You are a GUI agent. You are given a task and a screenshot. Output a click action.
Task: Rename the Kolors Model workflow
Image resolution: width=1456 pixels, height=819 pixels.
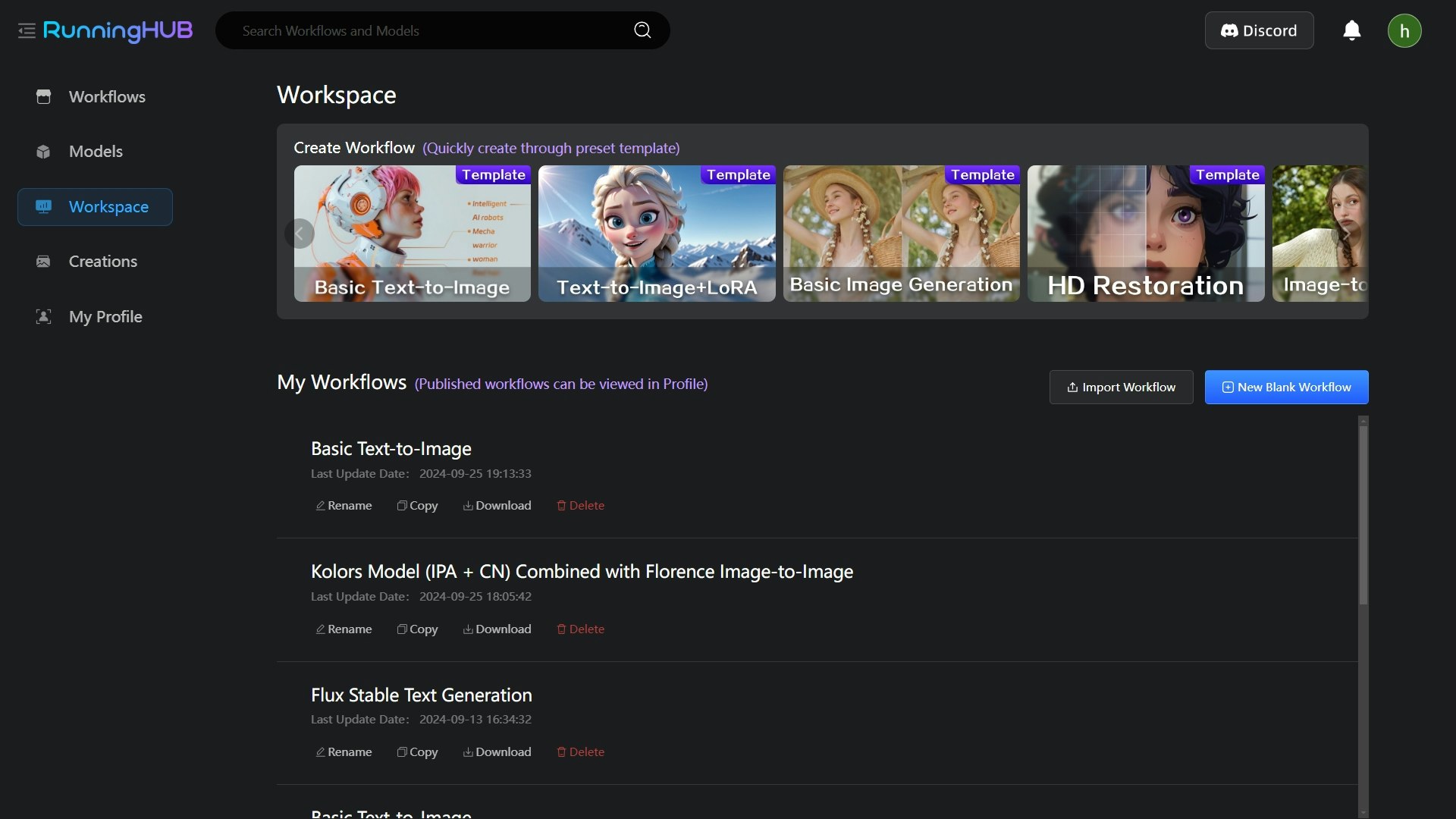coord(344,629)
